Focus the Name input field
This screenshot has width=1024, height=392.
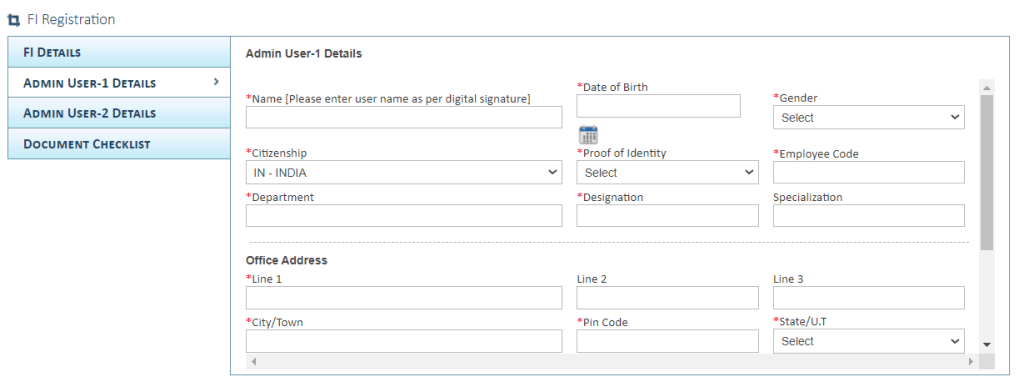pos(404,118)
